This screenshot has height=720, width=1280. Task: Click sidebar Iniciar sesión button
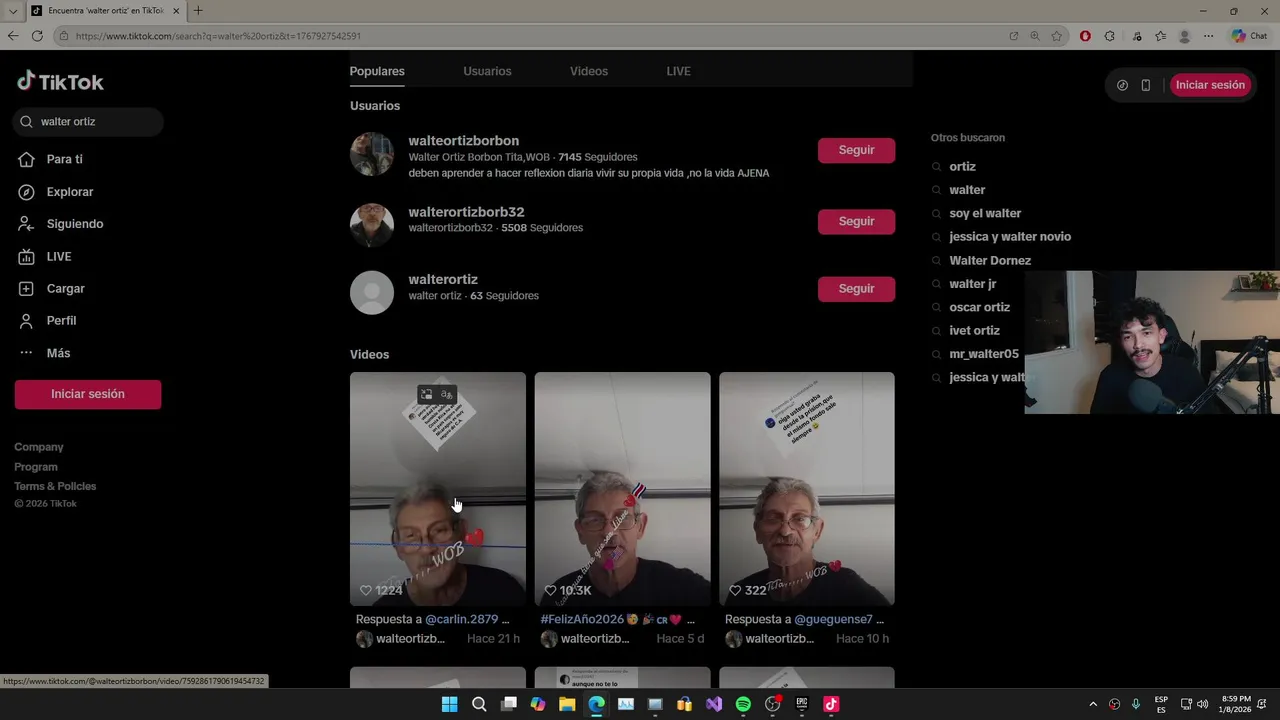[x=88, y=394]
